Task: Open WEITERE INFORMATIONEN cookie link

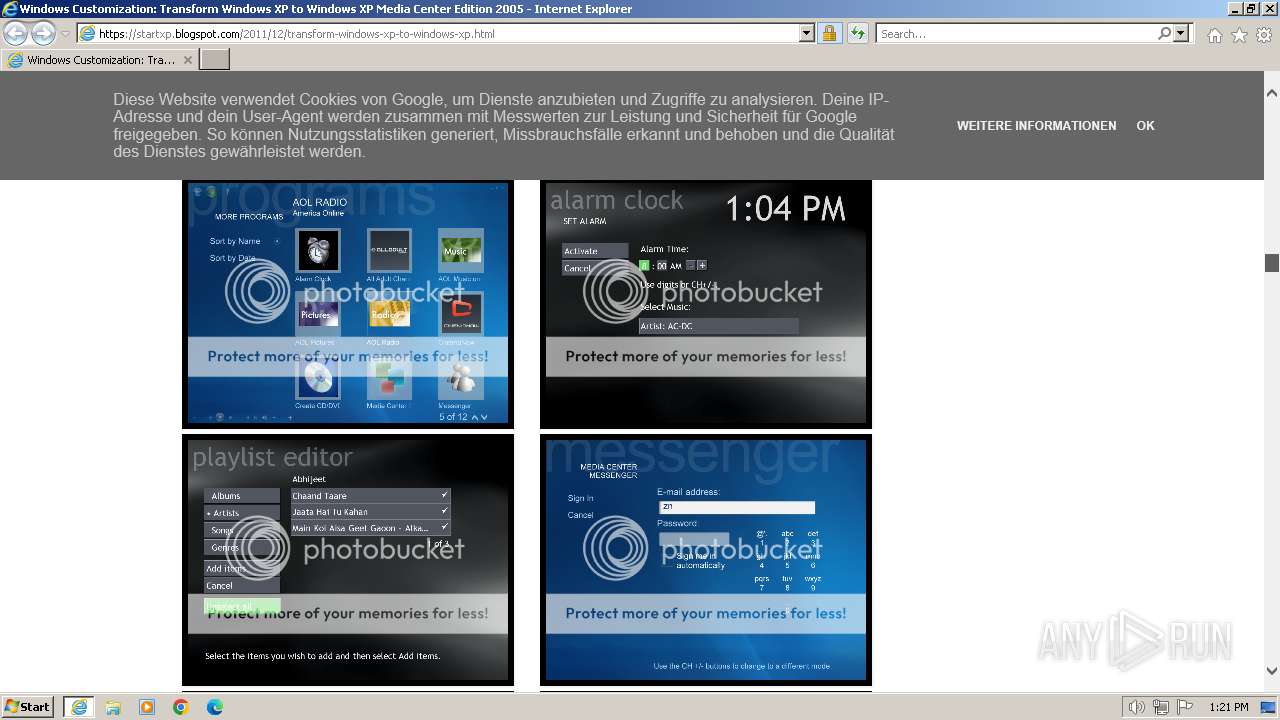Action: click(x=1036, y=126)
